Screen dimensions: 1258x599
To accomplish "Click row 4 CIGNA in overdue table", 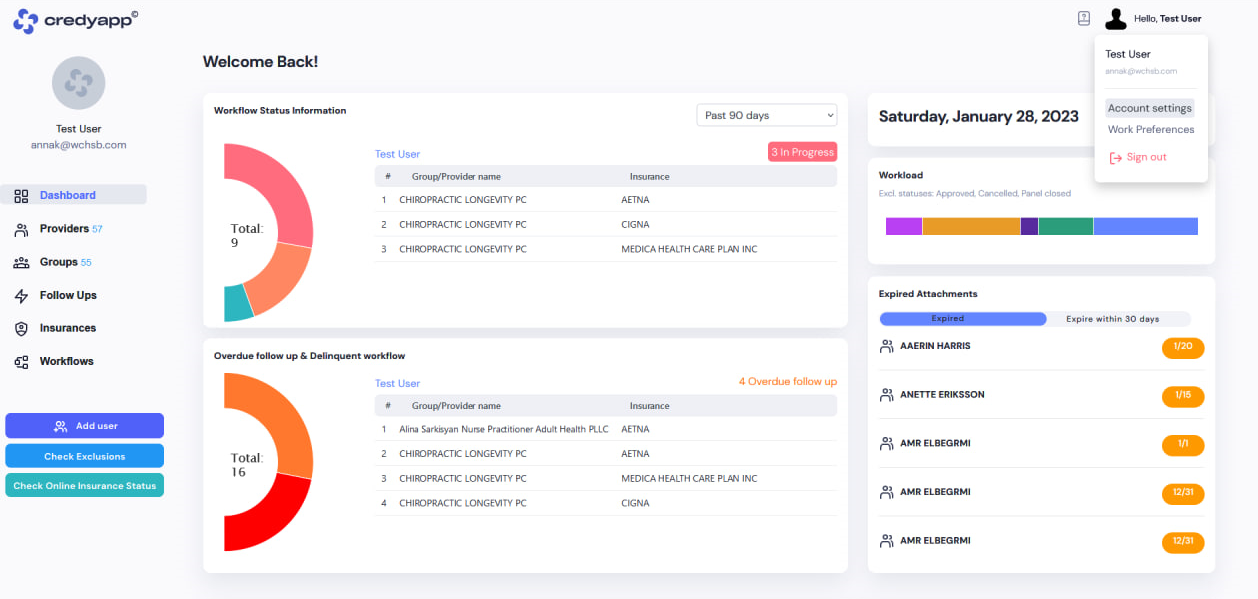I will pyautogui.click(x=606, y=503).
